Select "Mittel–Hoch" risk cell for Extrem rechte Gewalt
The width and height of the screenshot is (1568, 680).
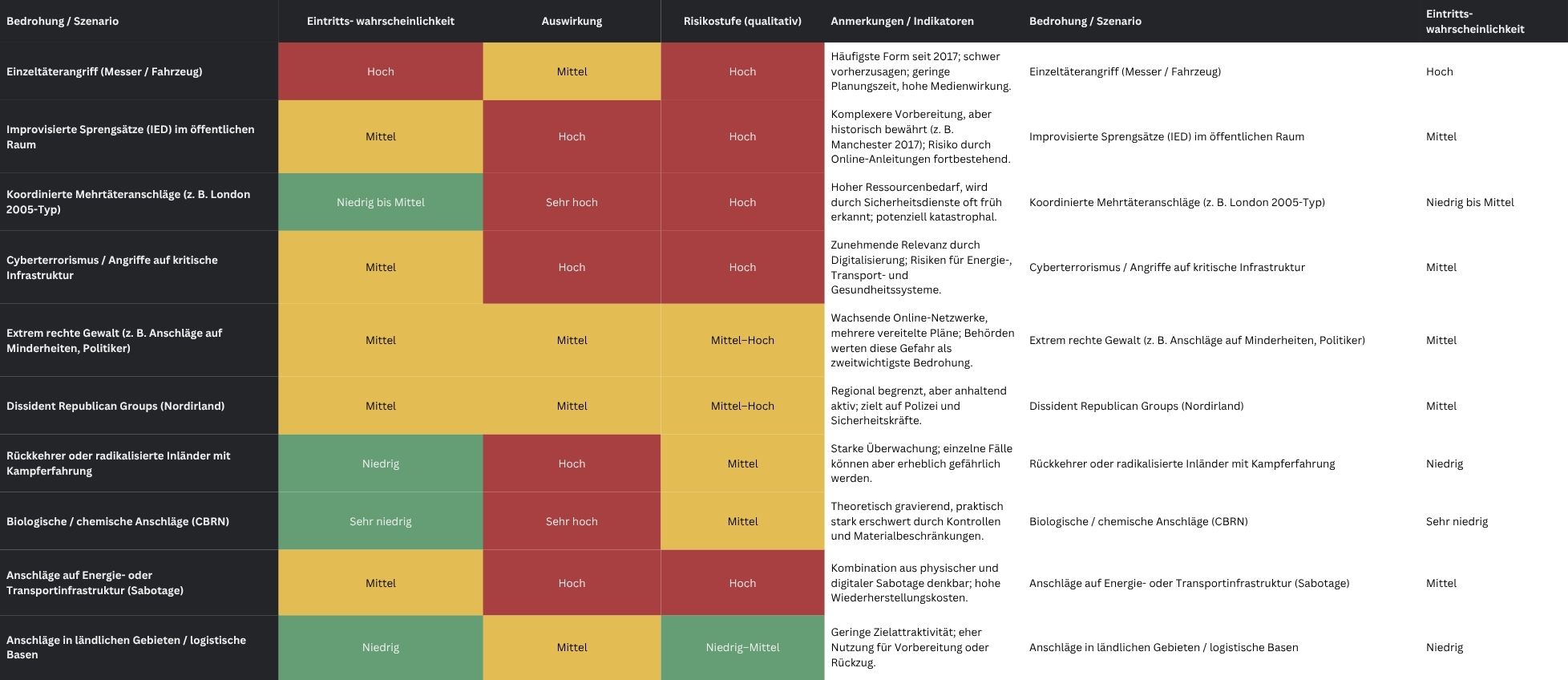[742, 340]
